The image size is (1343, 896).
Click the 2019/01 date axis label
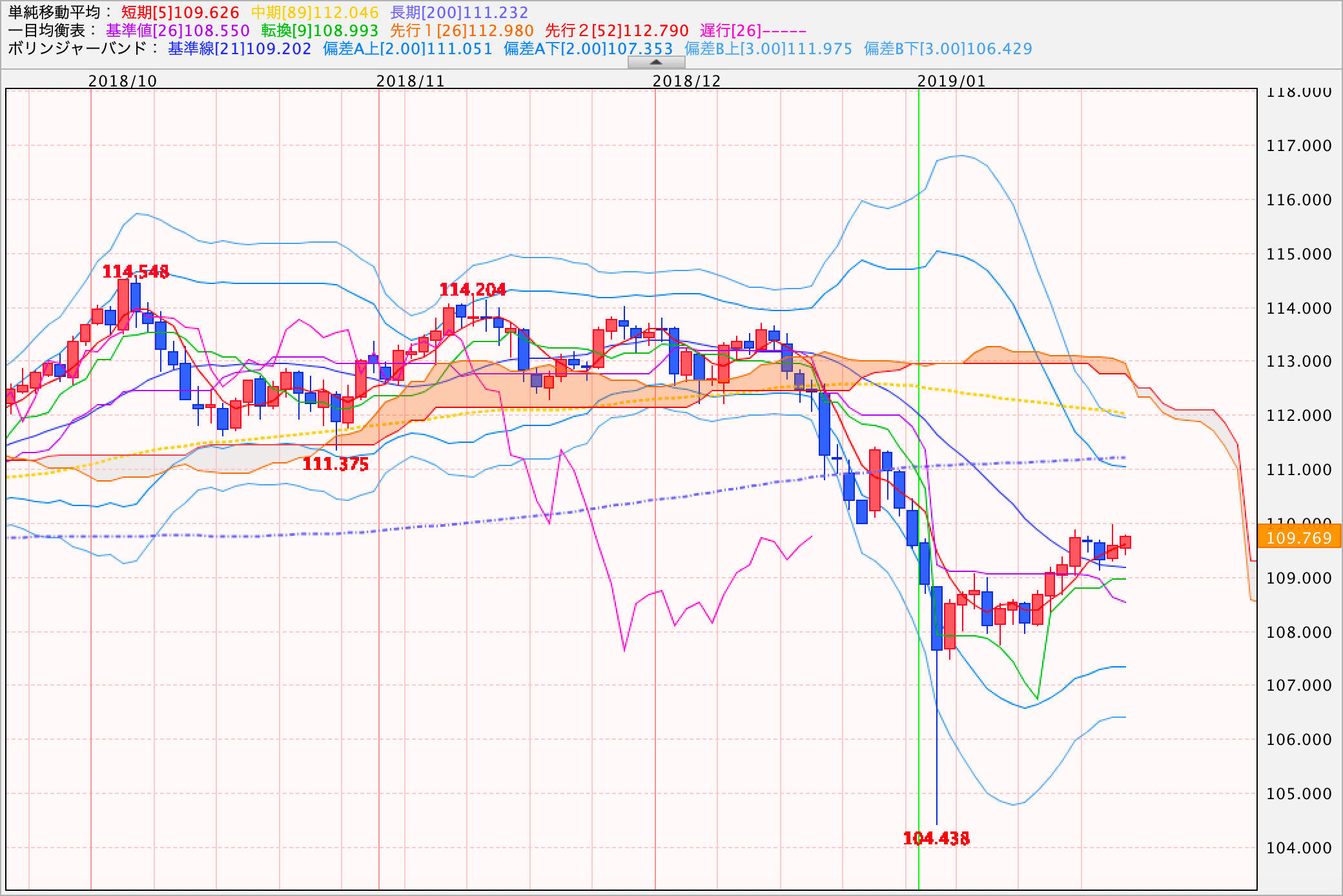[952, 81]
